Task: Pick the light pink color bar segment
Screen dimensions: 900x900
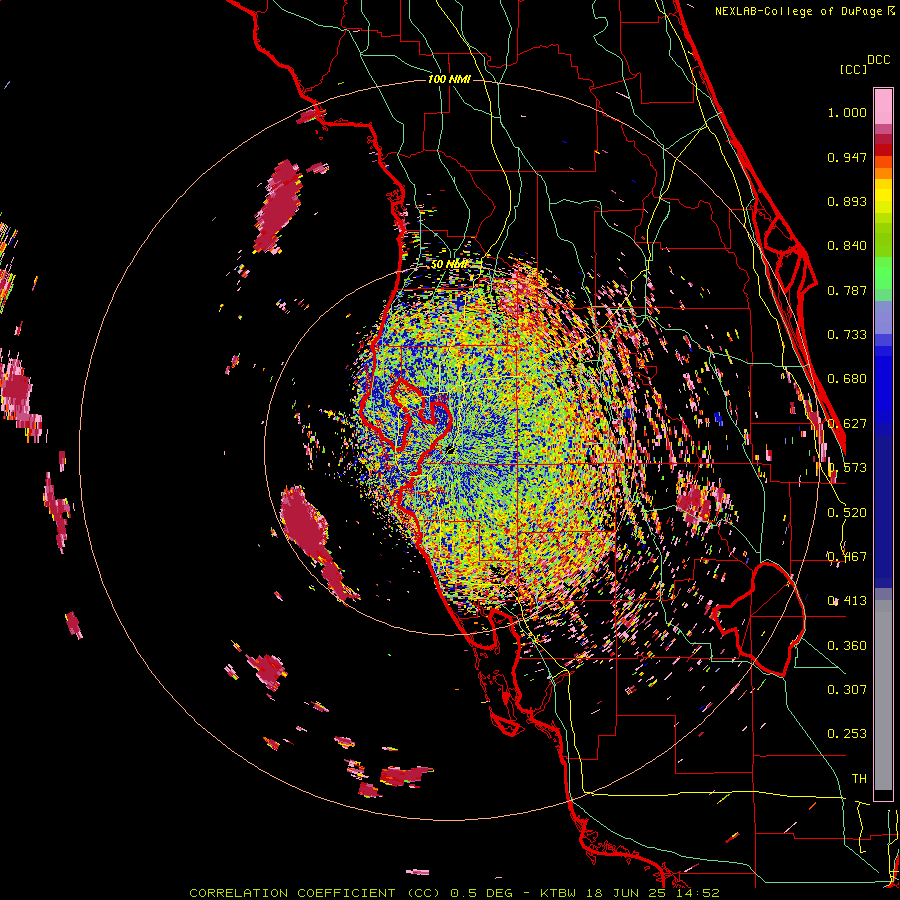Action: (x=883, y=107)
